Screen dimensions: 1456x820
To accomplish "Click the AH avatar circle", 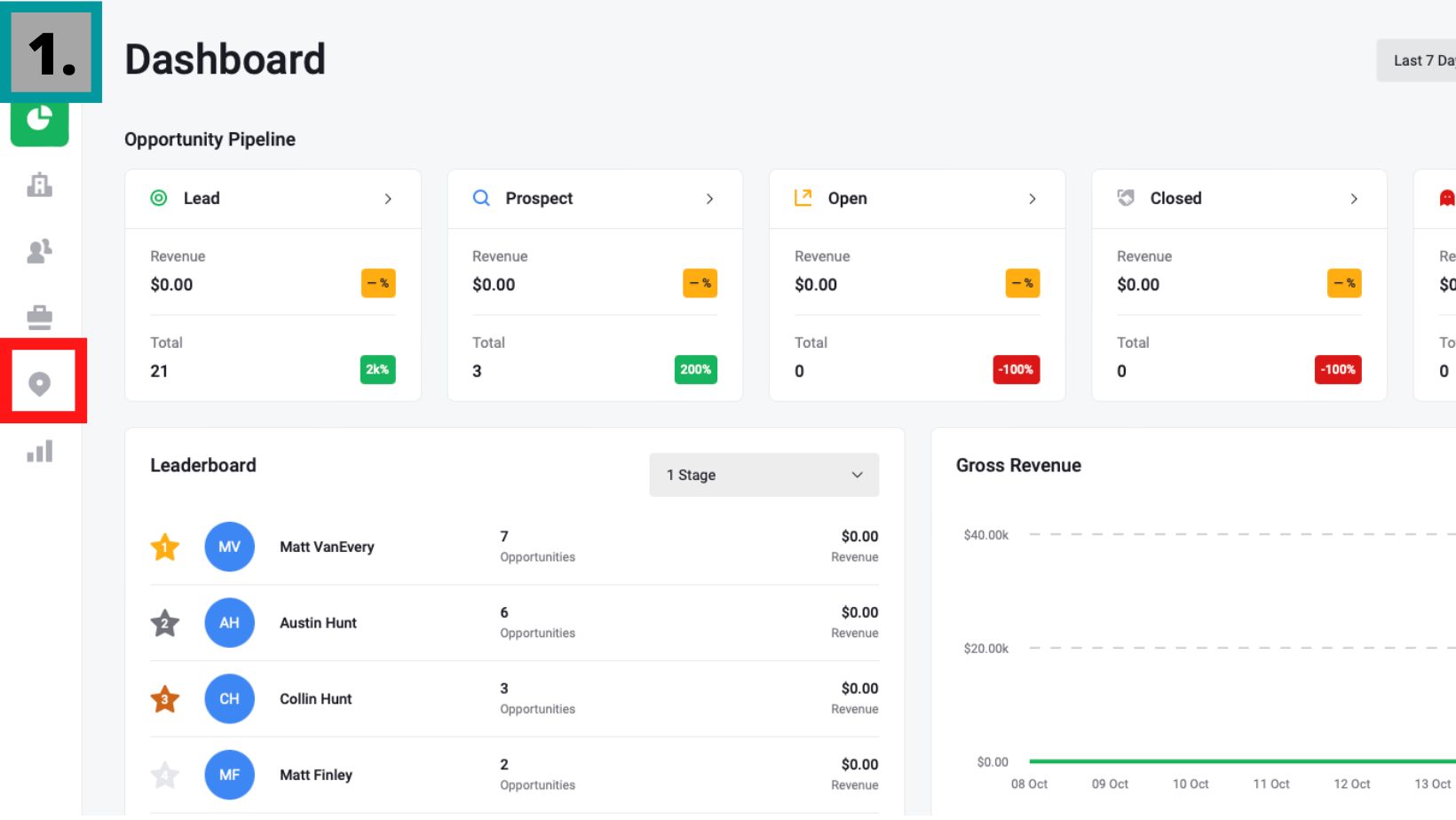I will (x=230, y=623).
